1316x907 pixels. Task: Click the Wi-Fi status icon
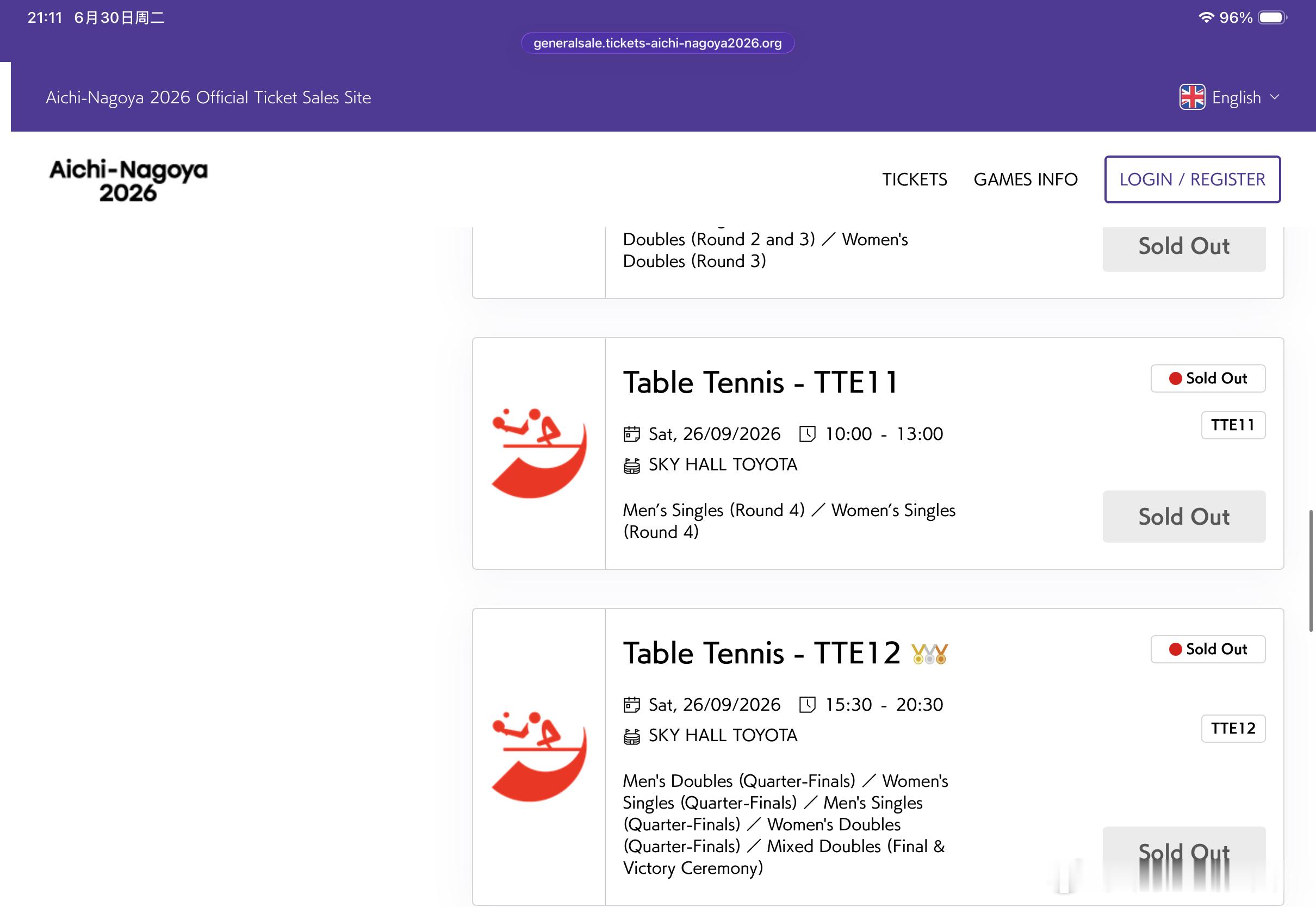1206,17
